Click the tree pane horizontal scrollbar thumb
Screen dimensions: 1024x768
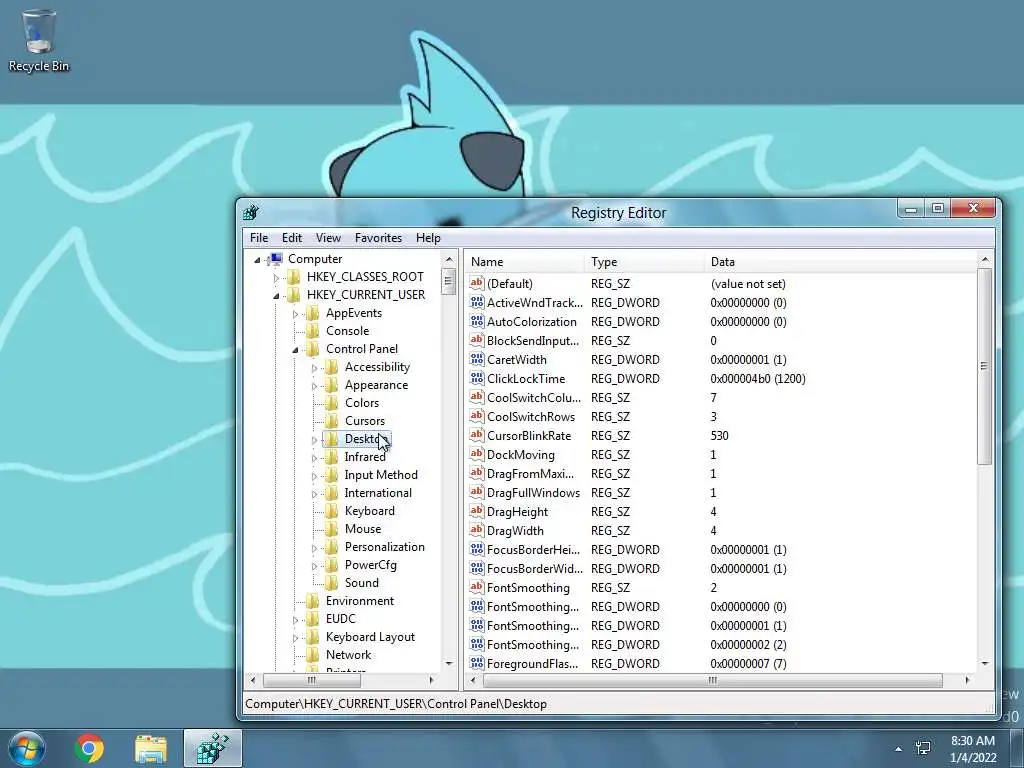pos(312,680)
